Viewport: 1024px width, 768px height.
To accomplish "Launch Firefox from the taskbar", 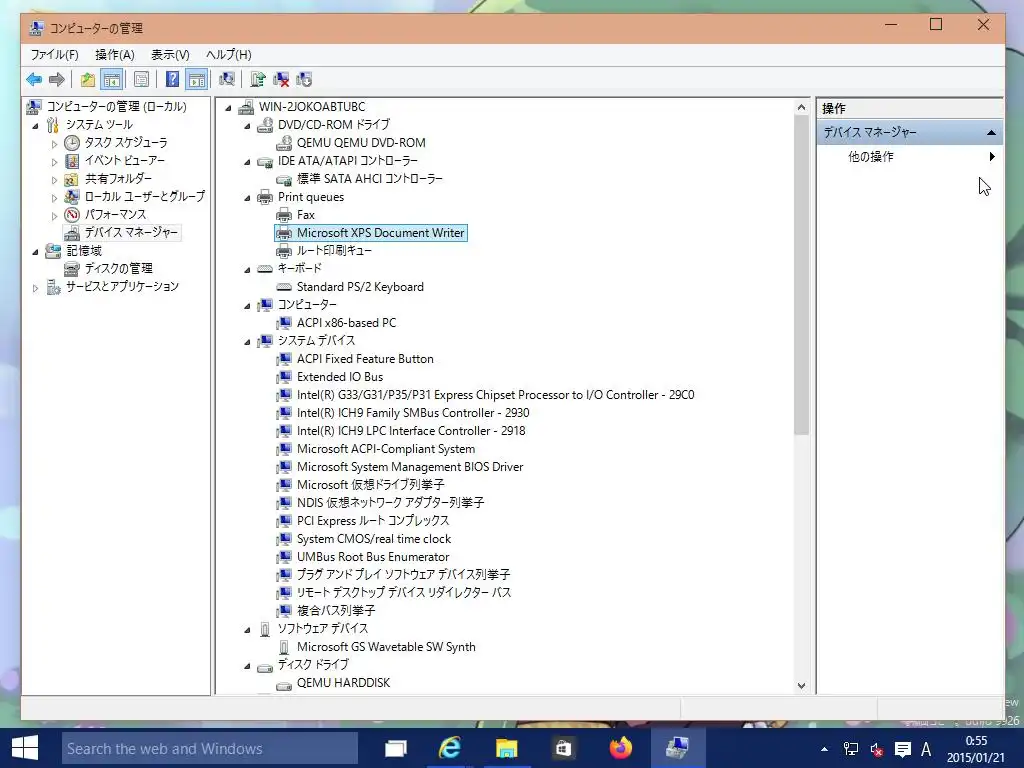I will [620, 748].
